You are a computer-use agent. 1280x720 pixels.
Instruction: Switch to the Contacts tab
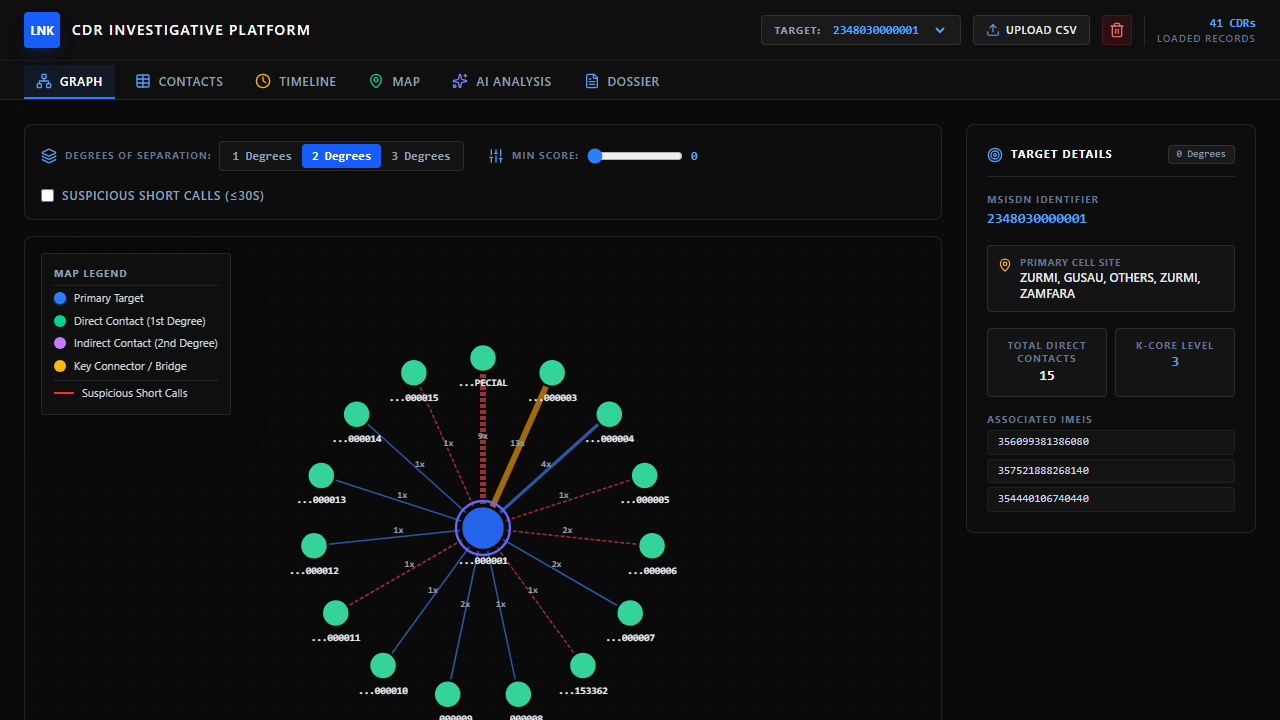[x=180, y=82]
